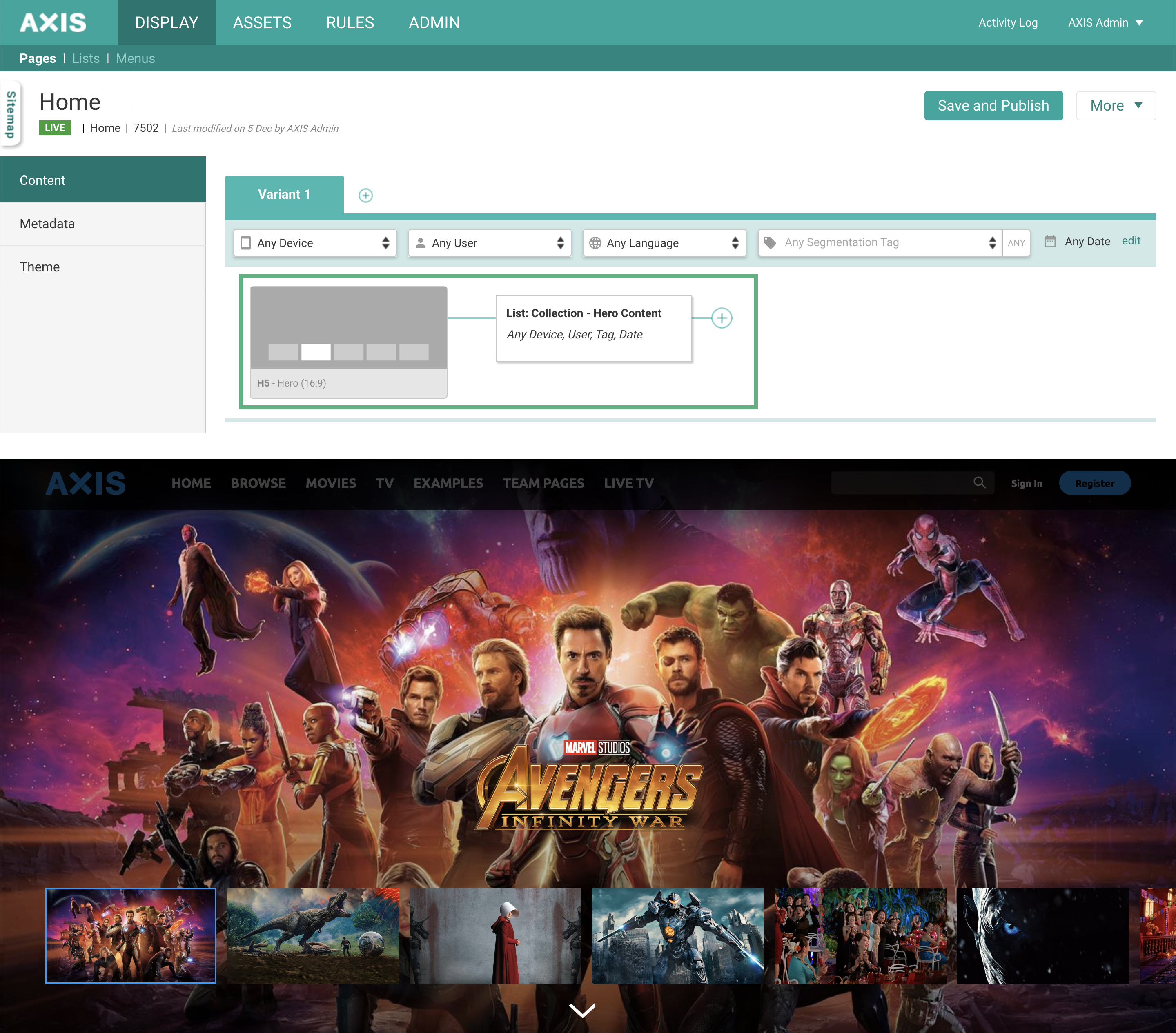Open the Content sidebar section
The width and height of the screenshot is (1176, 1033).
(x=103, y=180)
